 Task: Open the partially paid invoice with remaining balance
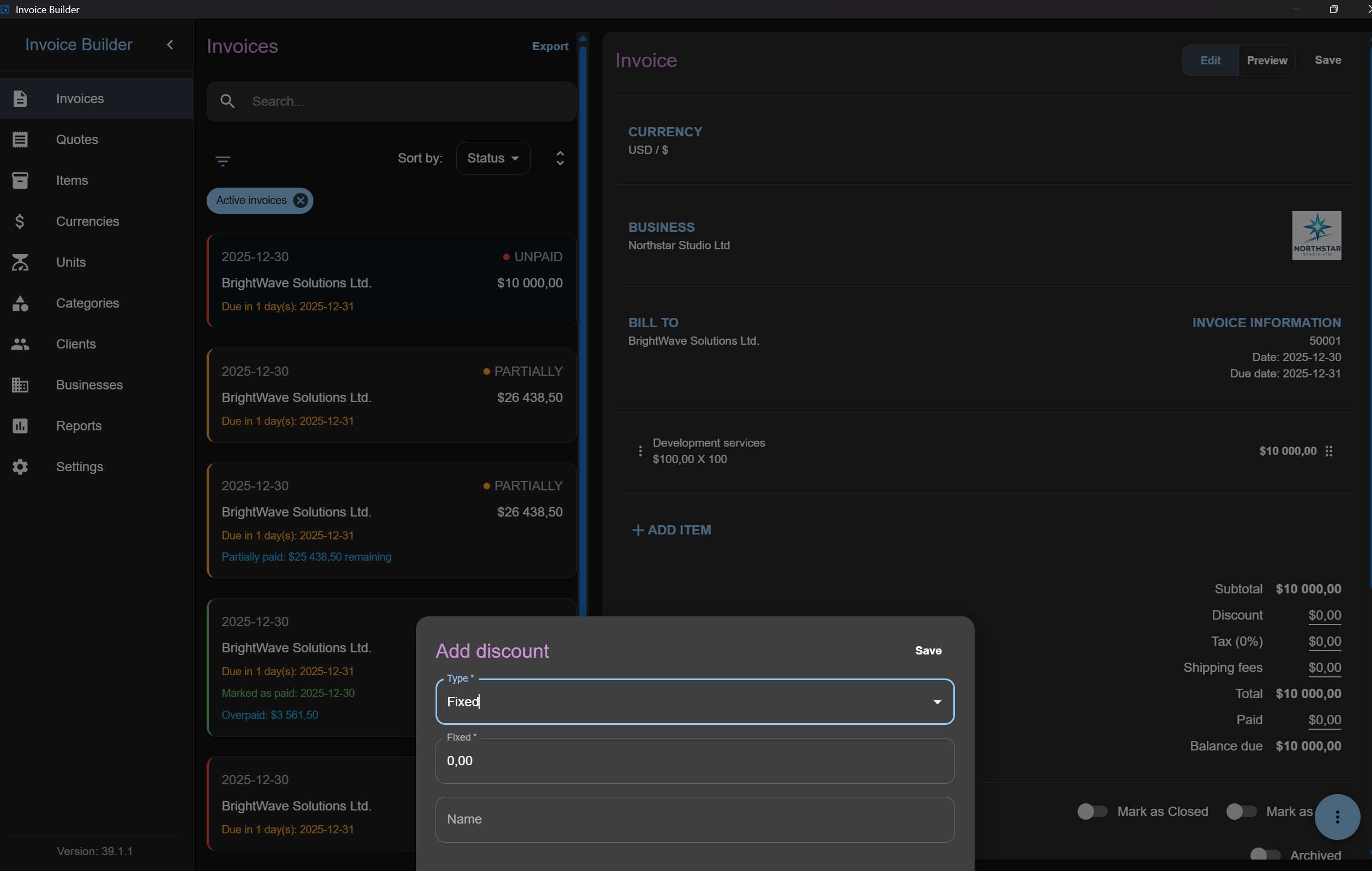391,520
